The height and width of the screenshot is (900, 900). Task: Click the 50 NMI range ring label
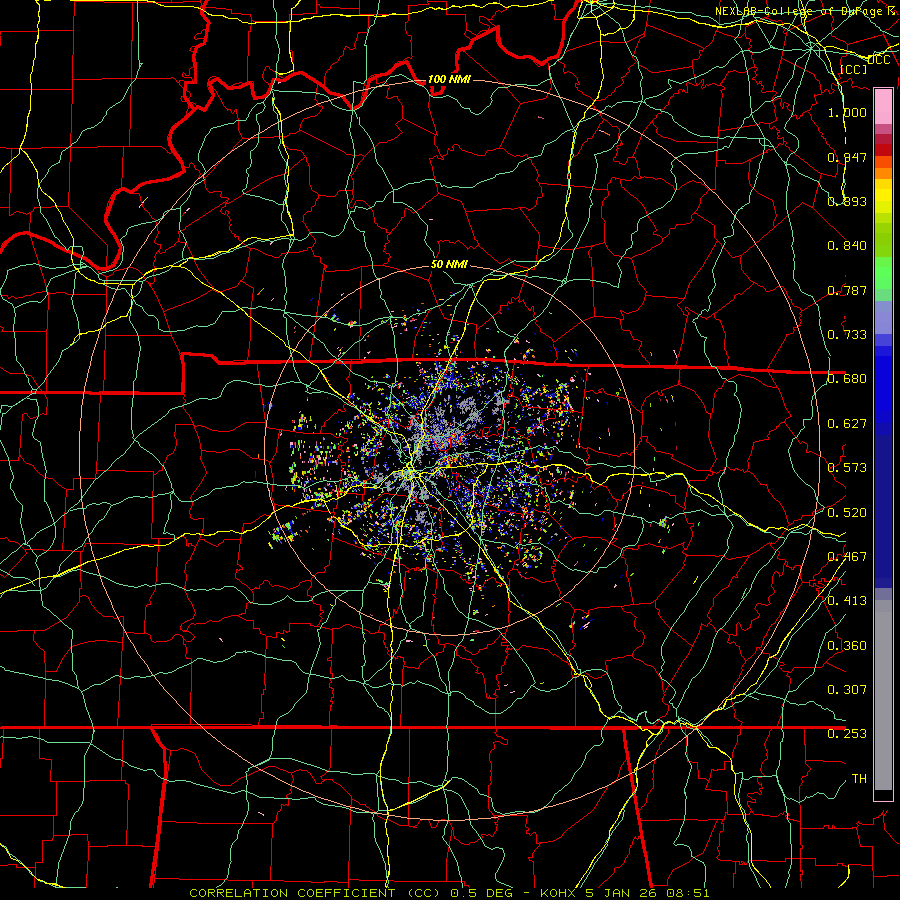(x=449, y=265)
